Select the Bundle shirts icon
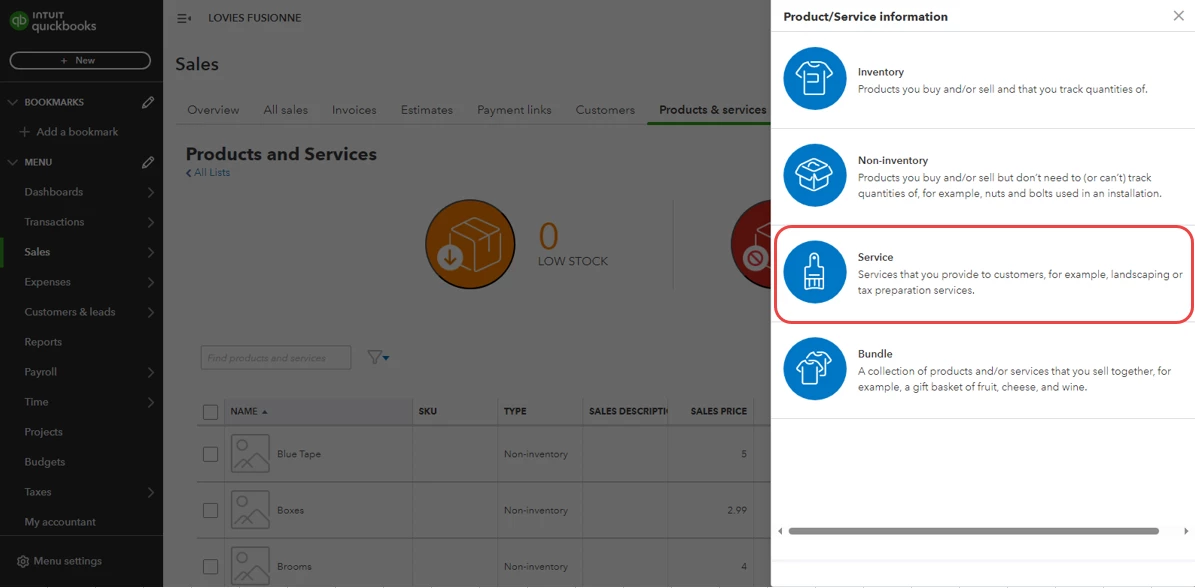This screenshot has width=1195, height=588. pos(815,369)
